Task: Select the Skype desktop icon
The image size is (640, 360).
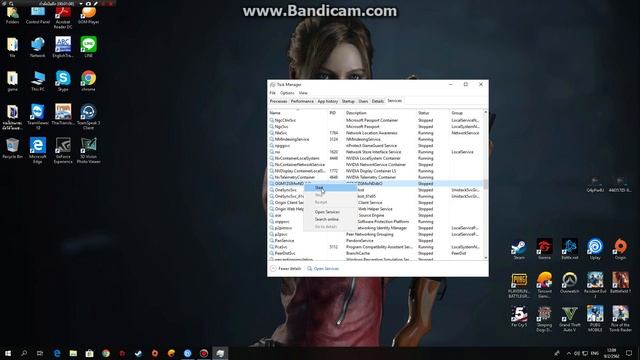Action: (x=63, y=80)
